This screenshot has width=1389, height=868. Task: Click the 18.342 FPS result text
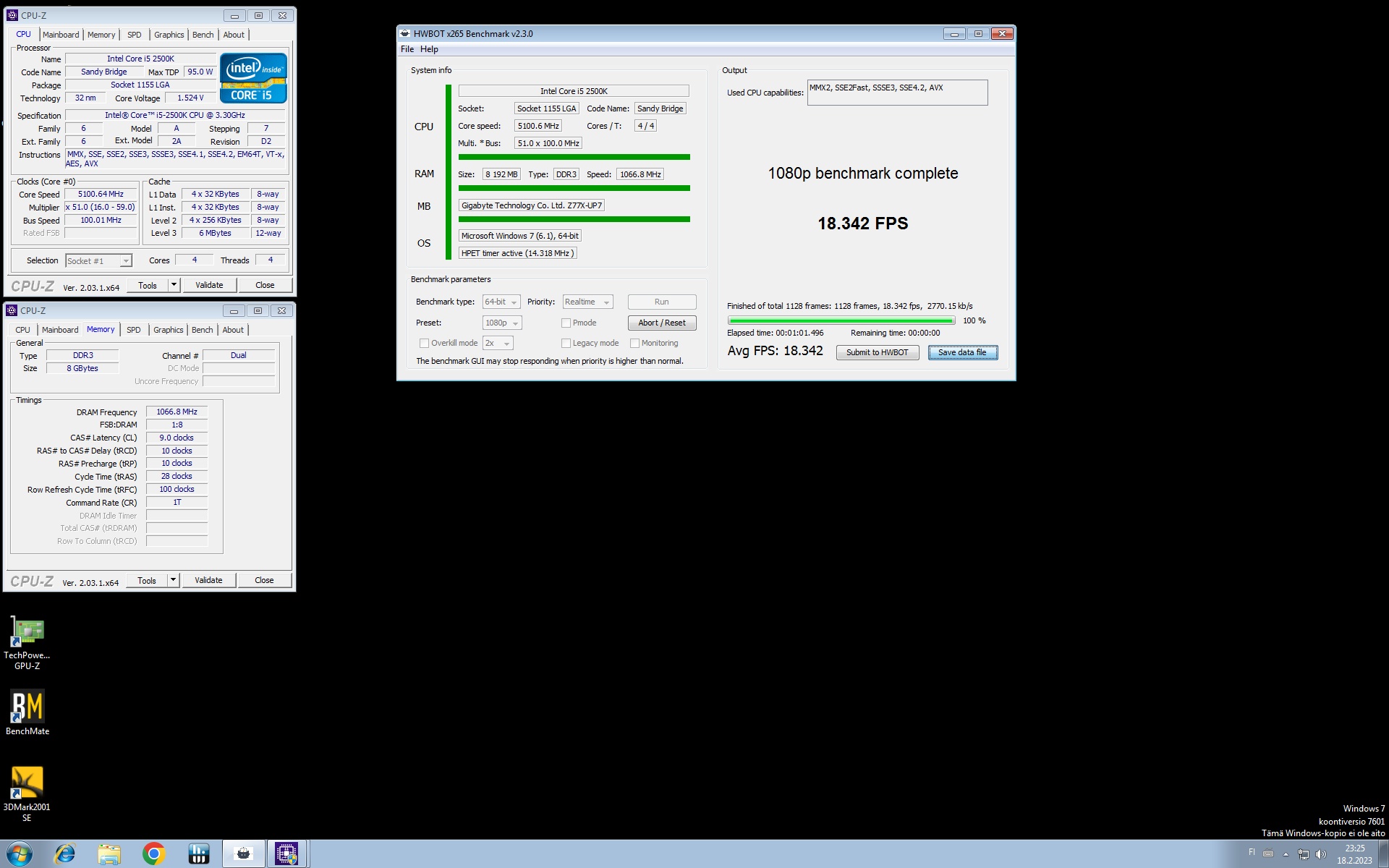tap(863, 224)
